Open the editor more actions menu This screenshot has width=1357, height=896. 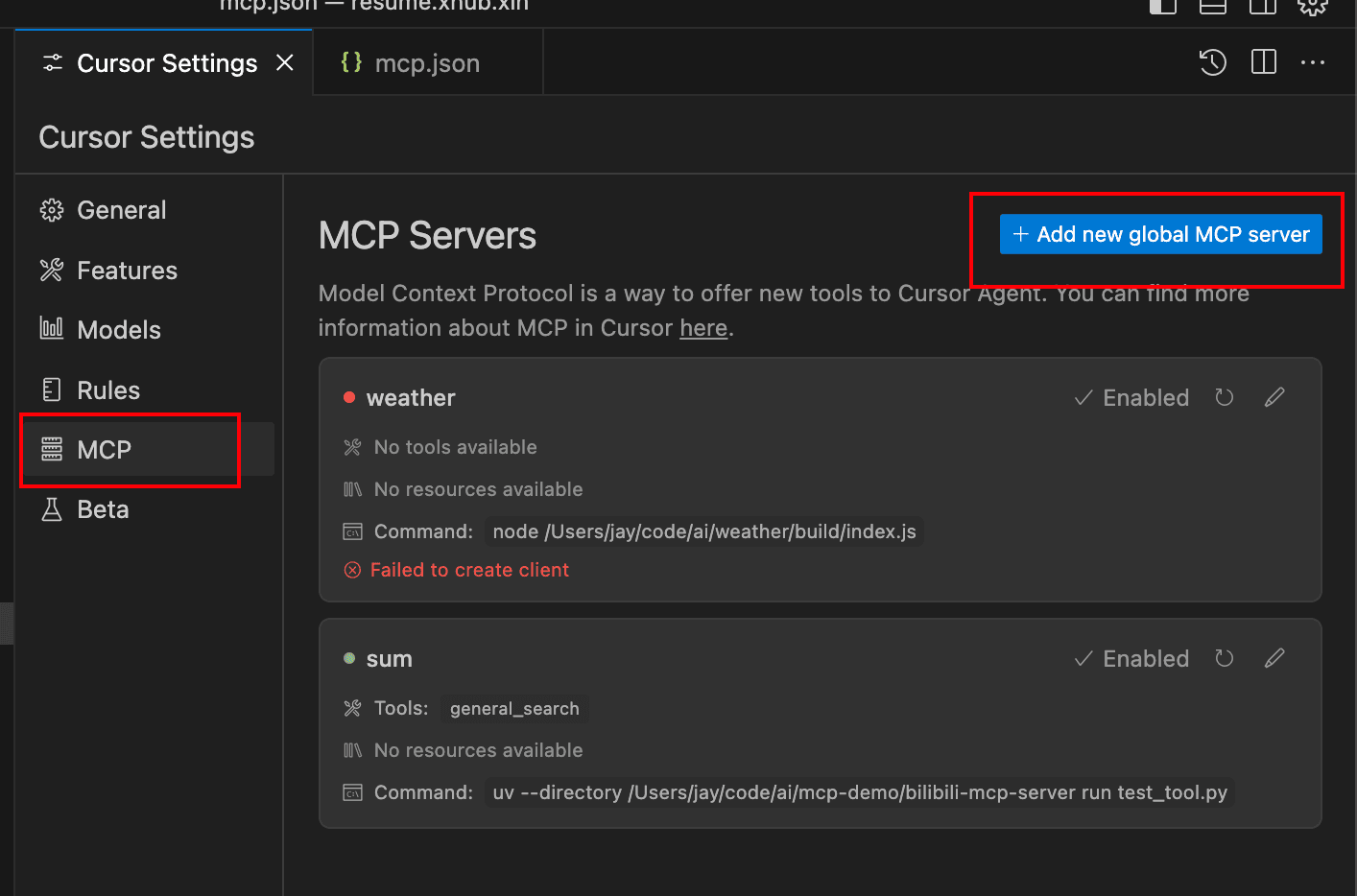click(x=1313, y=63)
